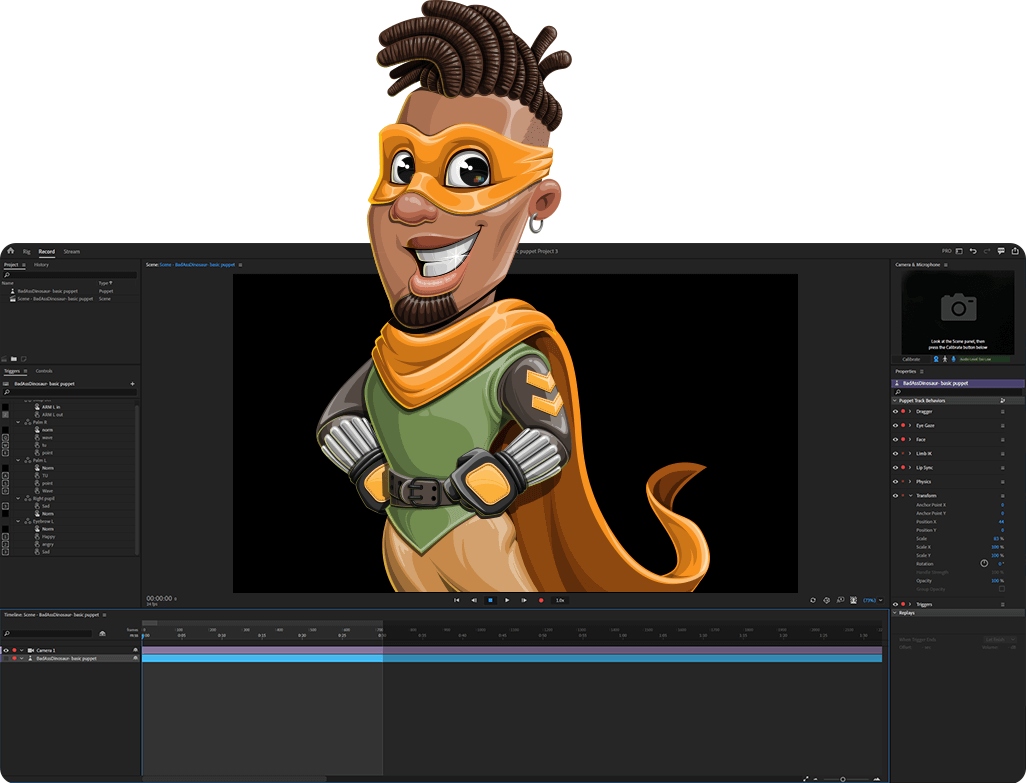Viewport: 1026px width, 783px height.
Task: Add a new trigger with plus icon
Action: click(x=132, y=384)
